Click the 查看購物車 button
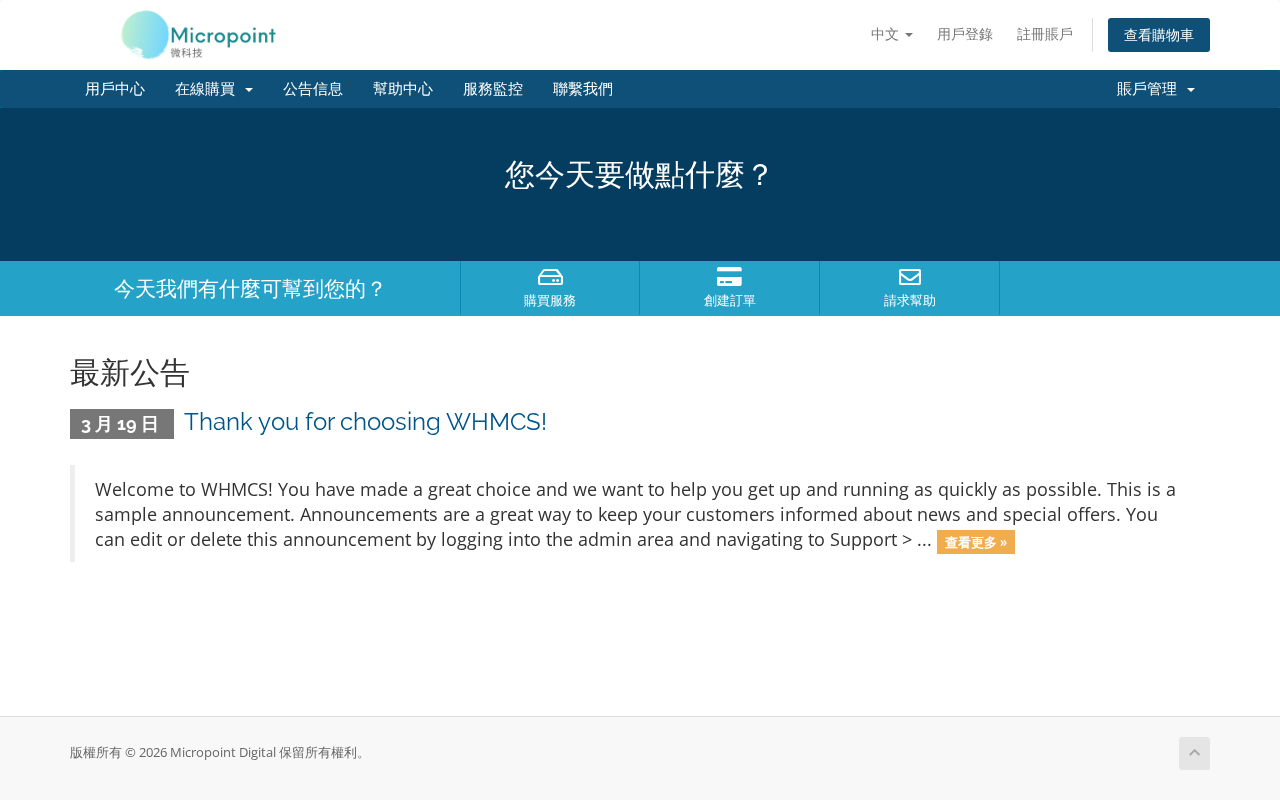 [x=1159, y=35]
